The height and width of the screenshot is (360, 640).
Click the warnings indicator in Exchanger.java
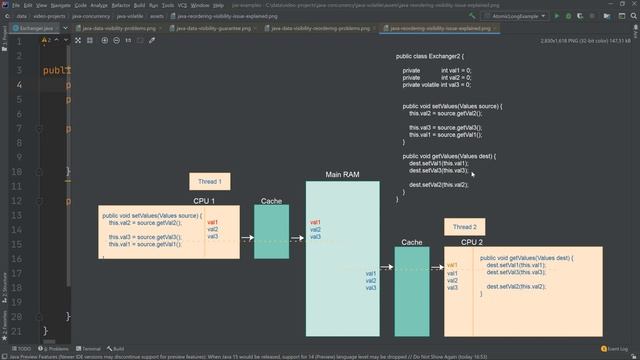point(46,40)
